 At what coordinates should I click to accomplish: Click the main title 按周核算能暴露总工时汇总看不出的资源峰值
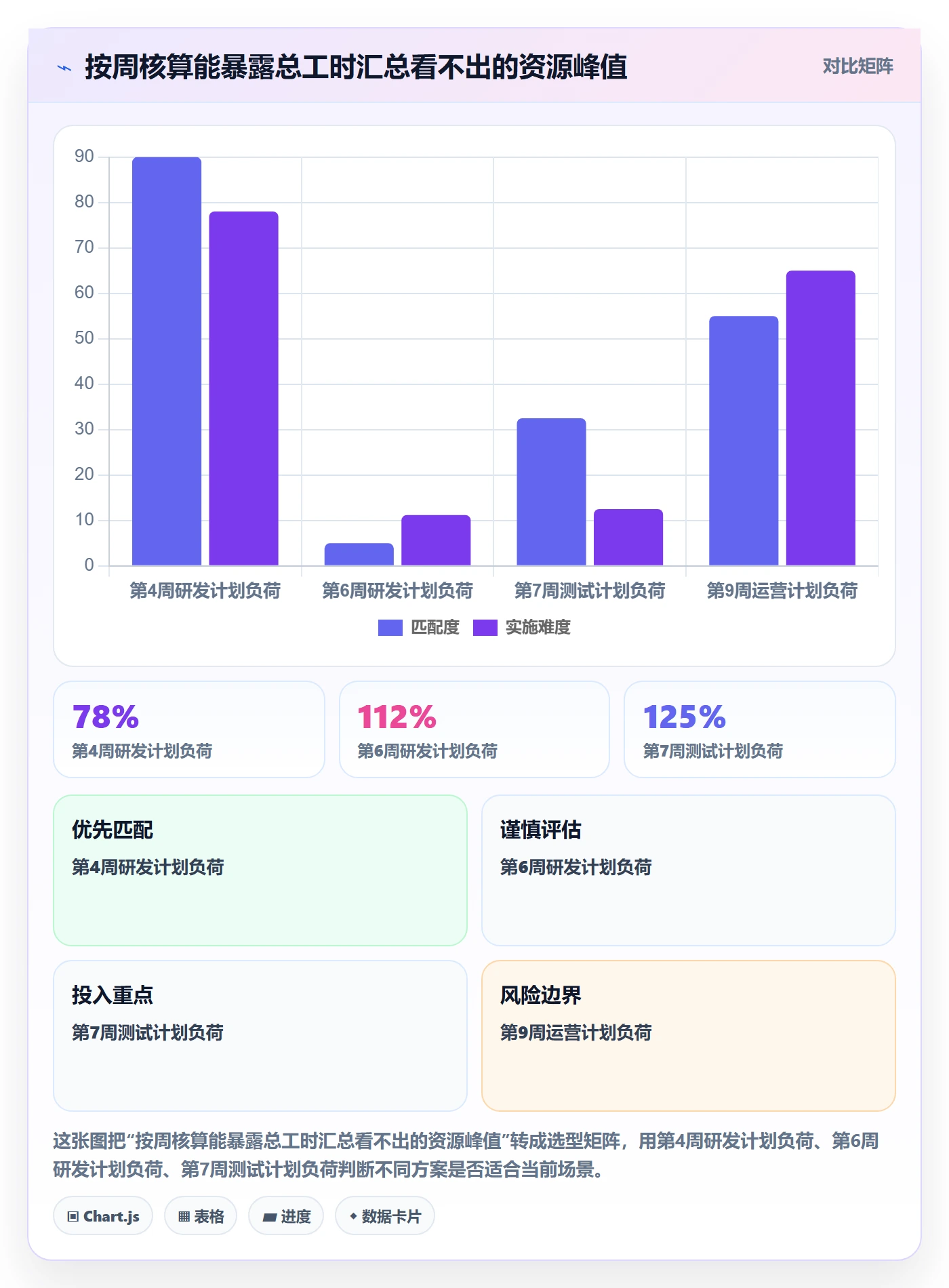click(x=356, y=67)
